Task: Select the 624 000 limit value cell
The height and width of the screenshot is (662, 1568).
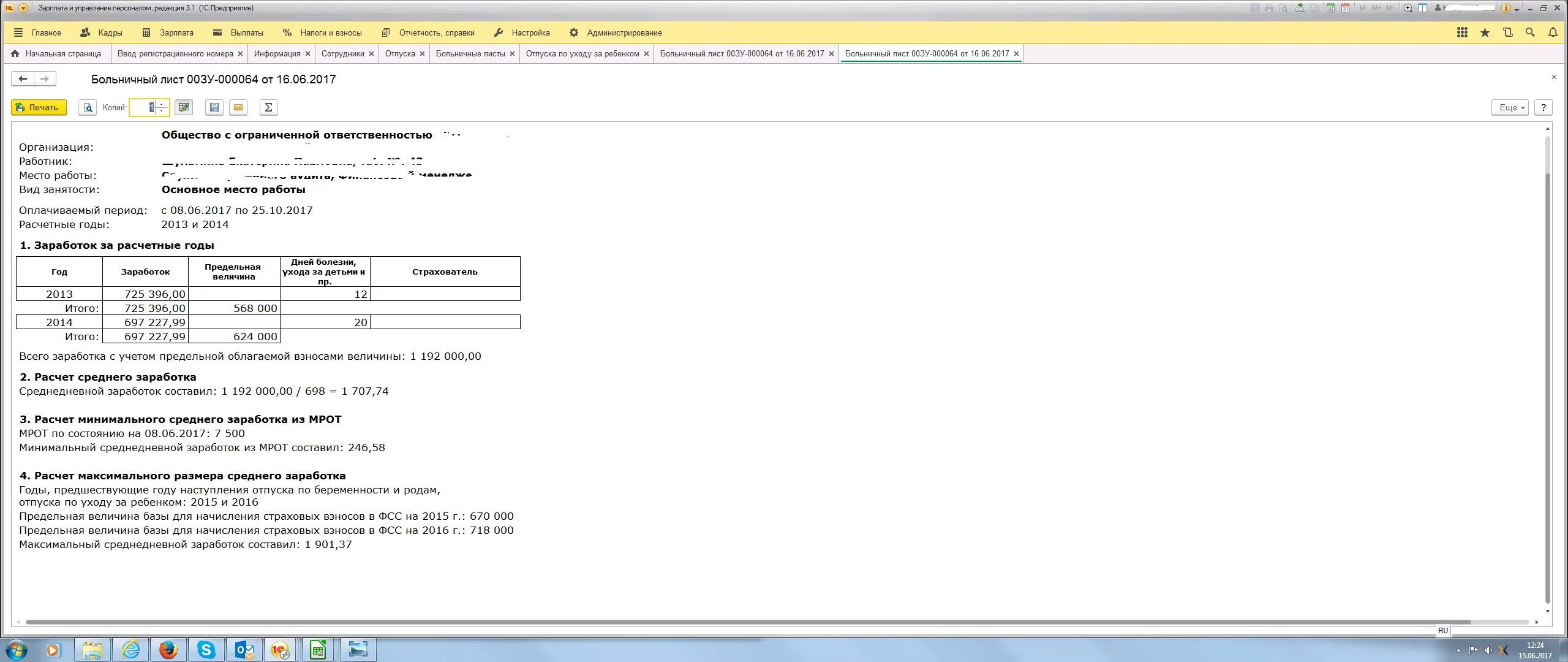Action: click(x=234, y=337)
